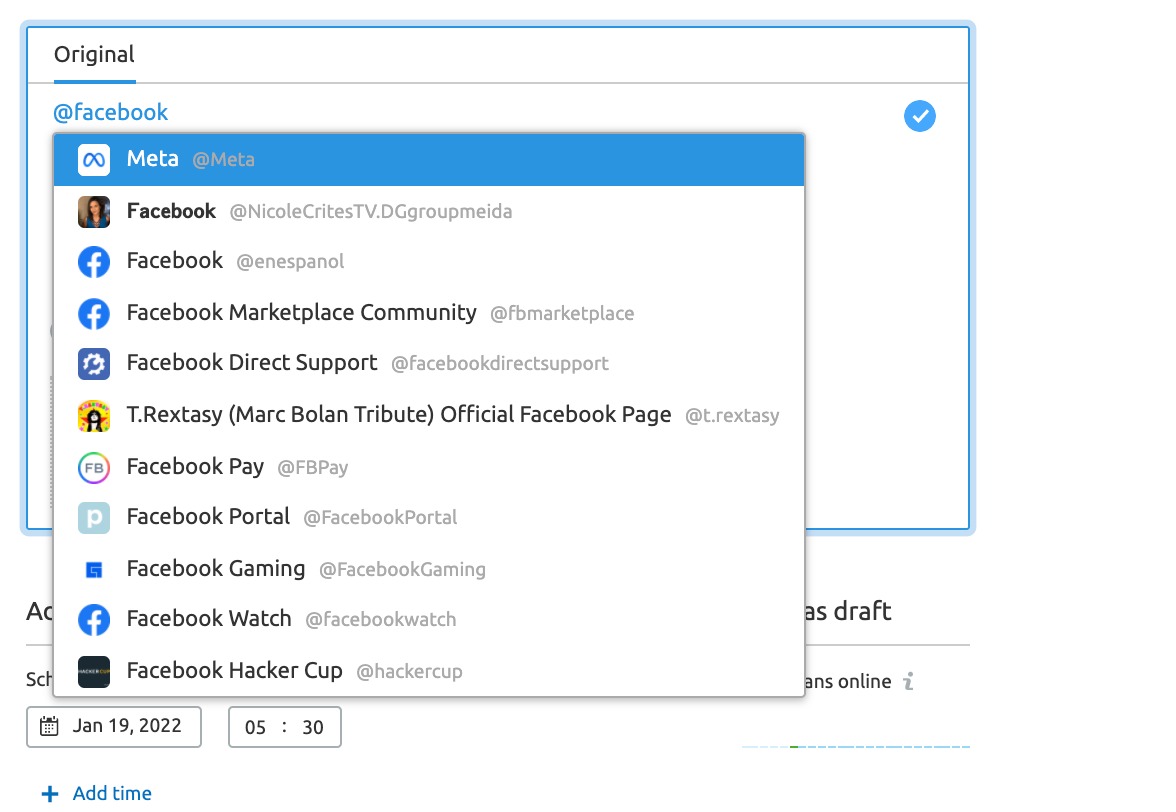Click the Facebook Portal logo icon
Viewport: 1176px width, 812px height.
pos(94,518)
